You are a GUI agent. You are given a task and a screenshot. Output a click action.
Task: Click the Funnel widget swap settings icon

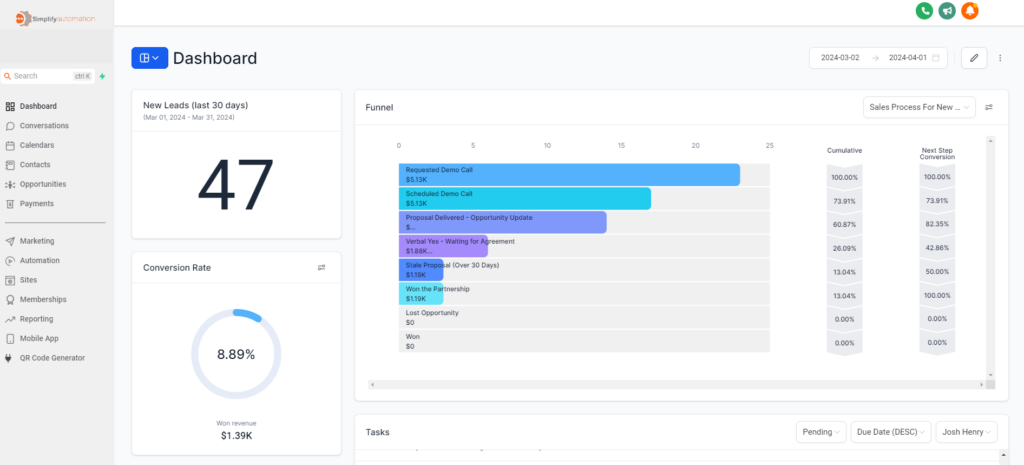pos(989,107)
